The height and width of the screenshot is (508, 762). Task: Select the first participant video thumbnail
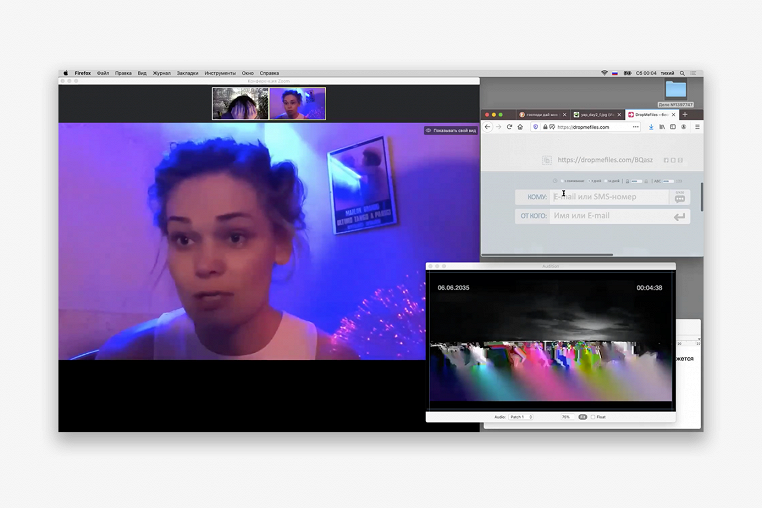click(x=240, y=104)
